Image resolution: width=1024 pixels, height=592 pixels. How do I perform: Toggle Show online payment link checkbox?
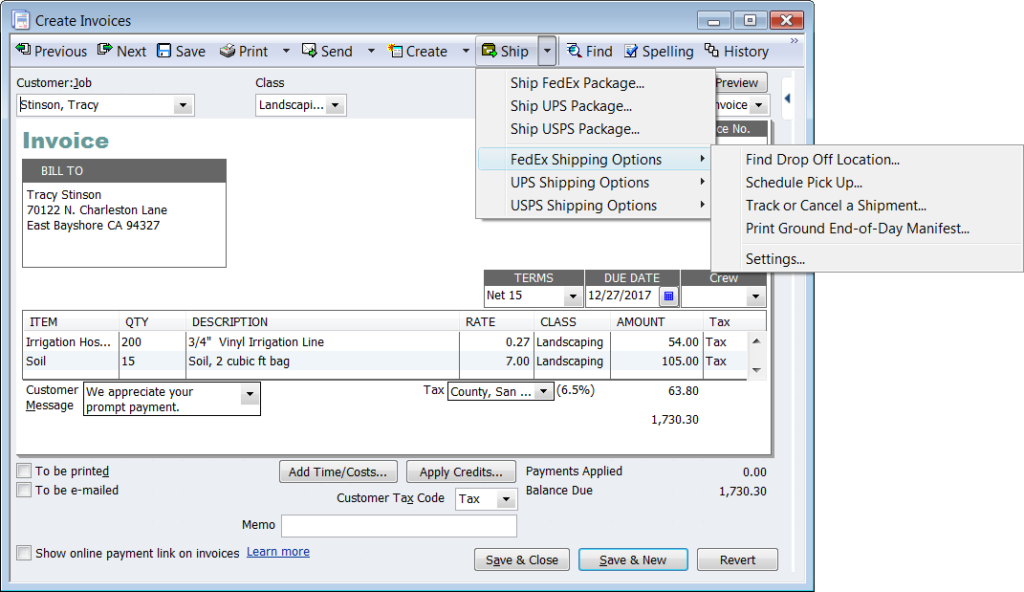[24, 553]
